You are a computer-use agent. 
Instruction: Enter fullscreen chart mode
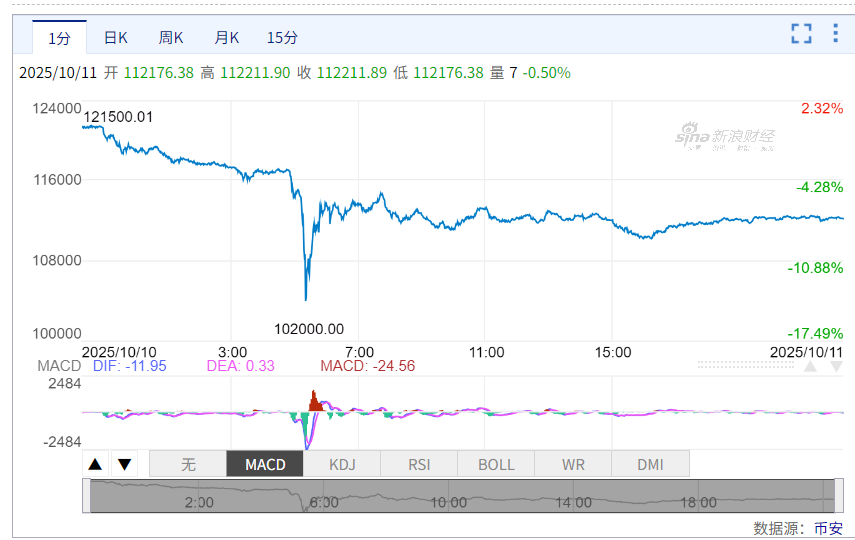(x=801, y=34)
